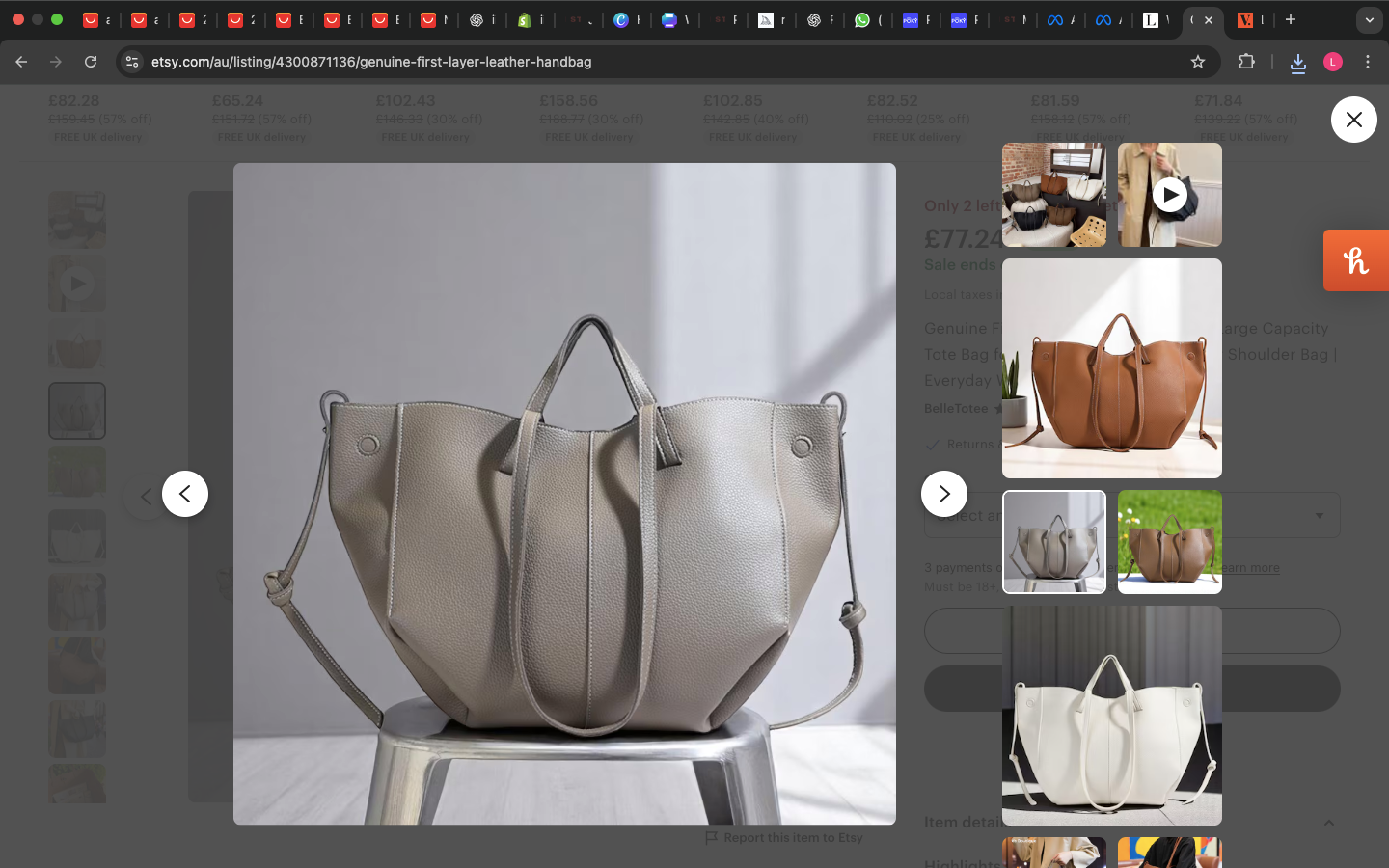The height and width of the screenshot is (868, 1389).
Task: Open the Chrome extensions puzzle icon
Action: 1246,62
